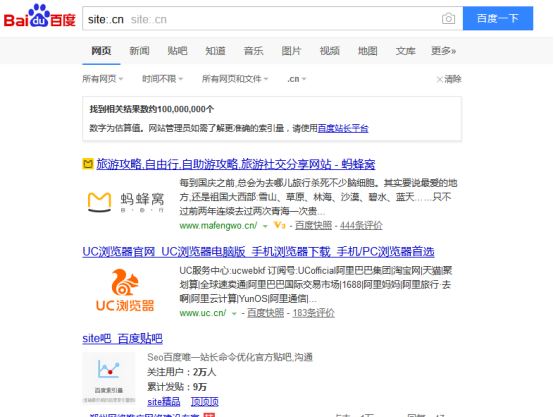Expand the 所有网页 filter dropdown
Screen dimensions: 554x417
[102, 79]
